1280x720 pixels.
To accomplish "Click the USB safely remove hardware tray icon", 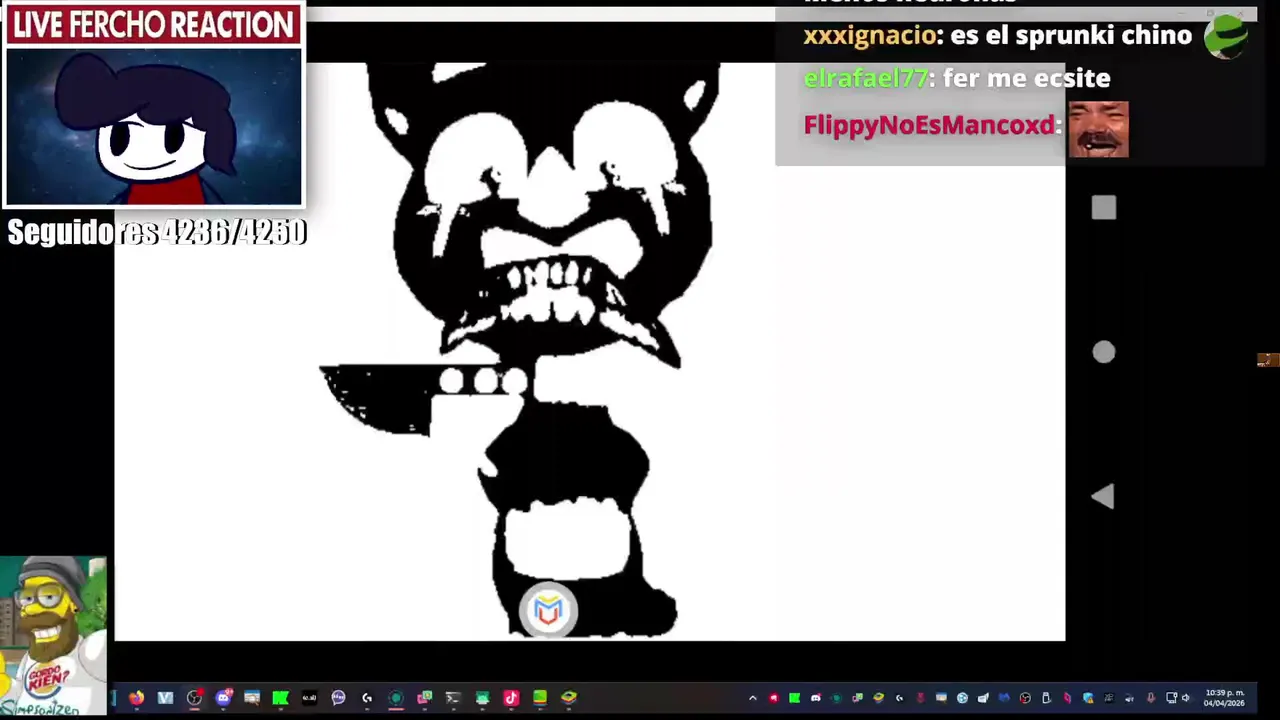I will pyautogui.click(x=1047, y=698).
